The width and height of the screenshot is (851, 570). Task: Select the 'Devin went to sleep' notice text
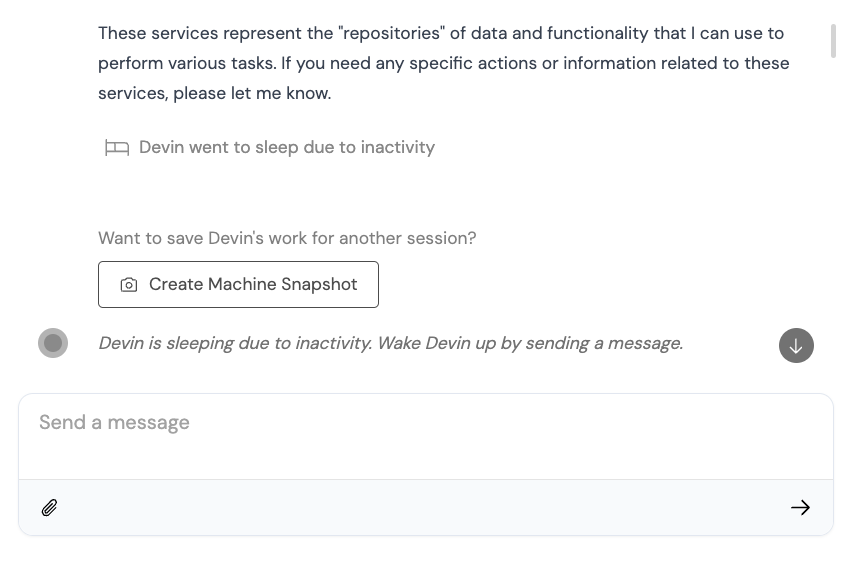click(287, 147)
